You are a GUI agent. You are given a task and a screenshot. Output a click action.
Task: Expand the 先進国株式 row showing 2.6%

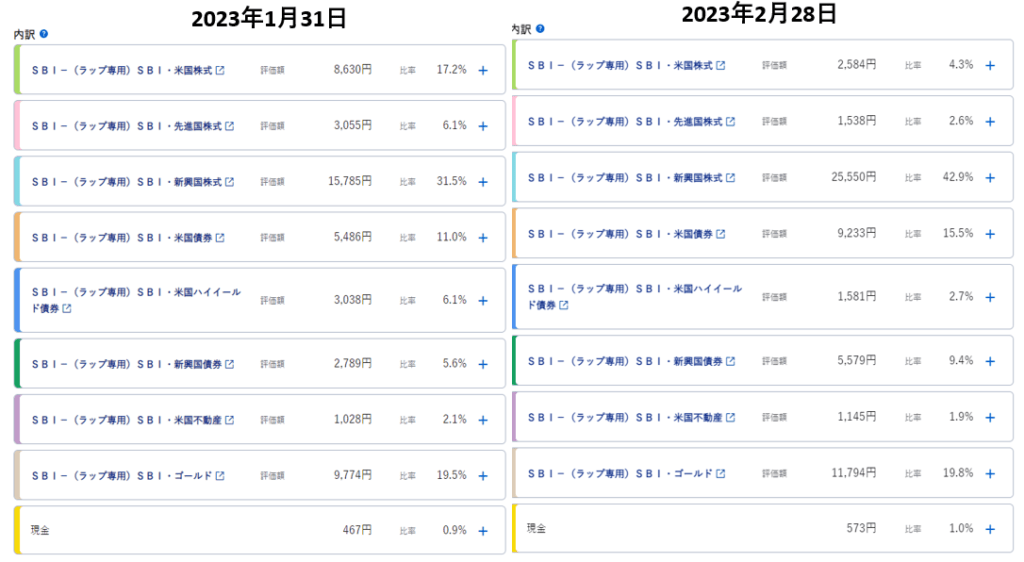[x=991, y=121]
